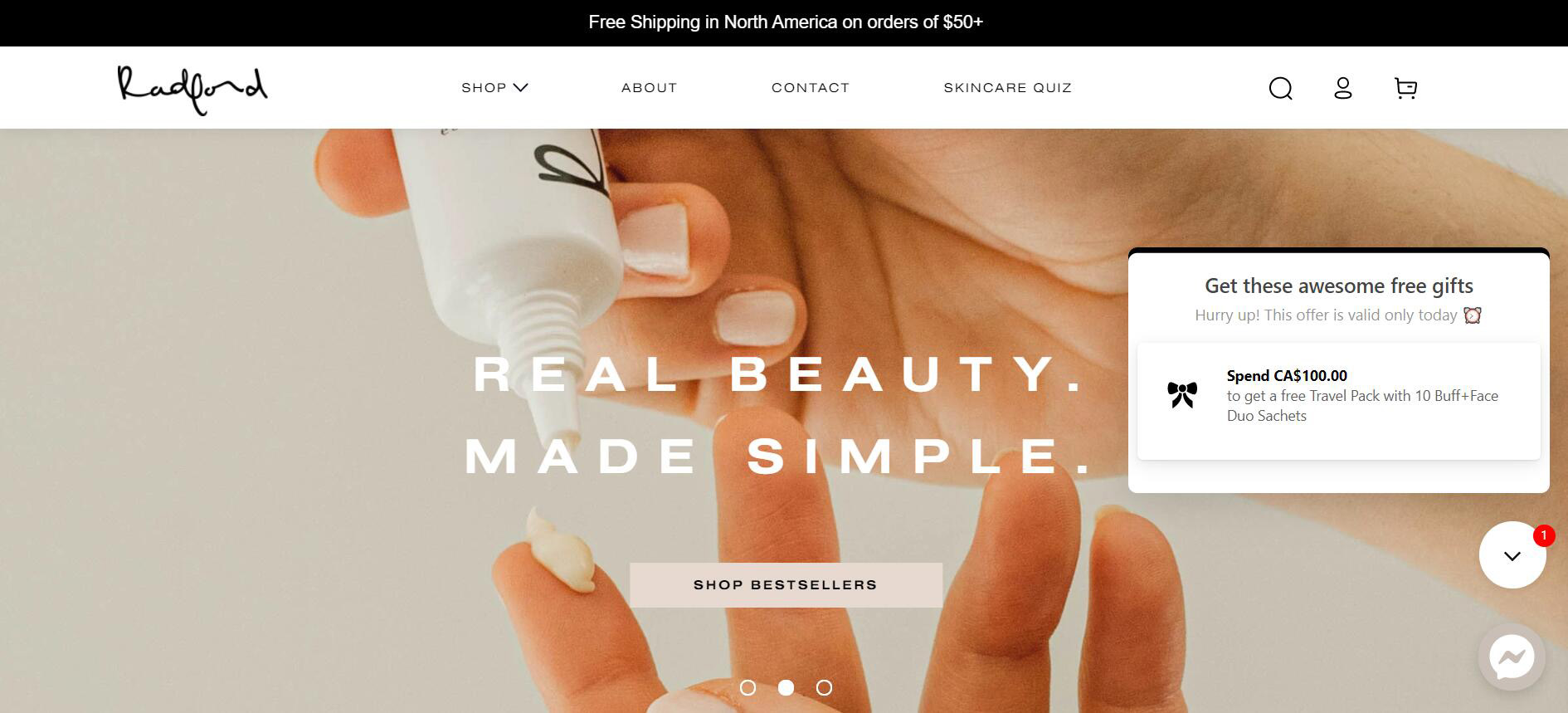This screenshot has width=1568, height=713.
Task: Collapse the free gifts popup with chevron button
Action: tap(1512, 555)
